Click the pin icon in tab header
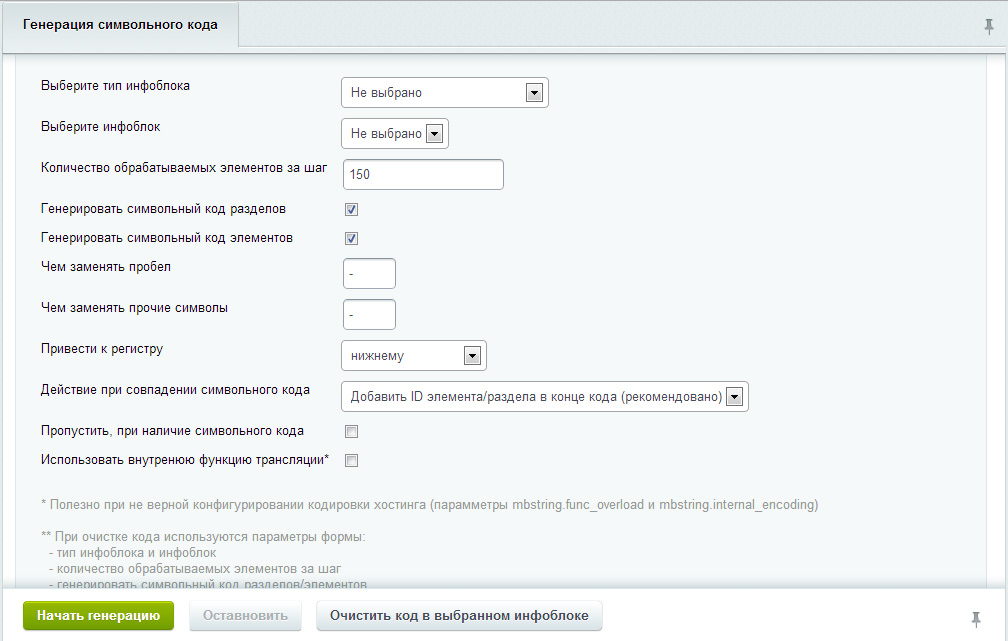 click(x=989, y=26)
